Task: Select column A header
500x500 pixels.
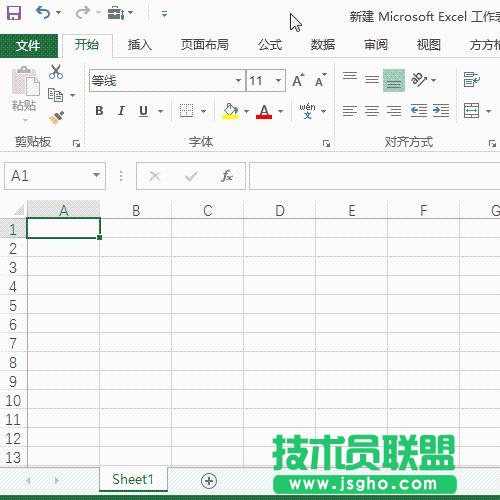Action: [x=63, y=210]
